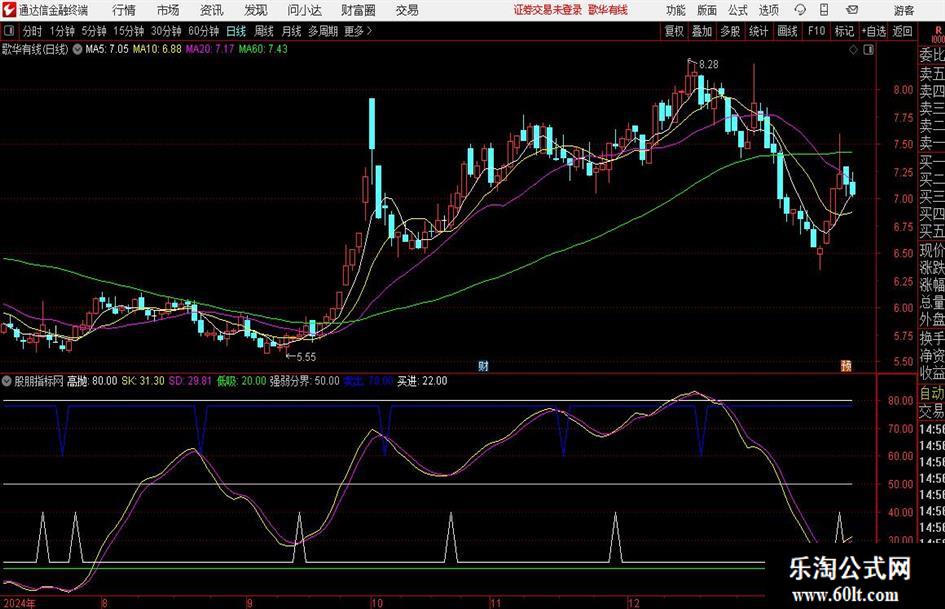Click the 叠加 button
The height and width of the screenshot is (609, 945).
click(x=702, y=31)
